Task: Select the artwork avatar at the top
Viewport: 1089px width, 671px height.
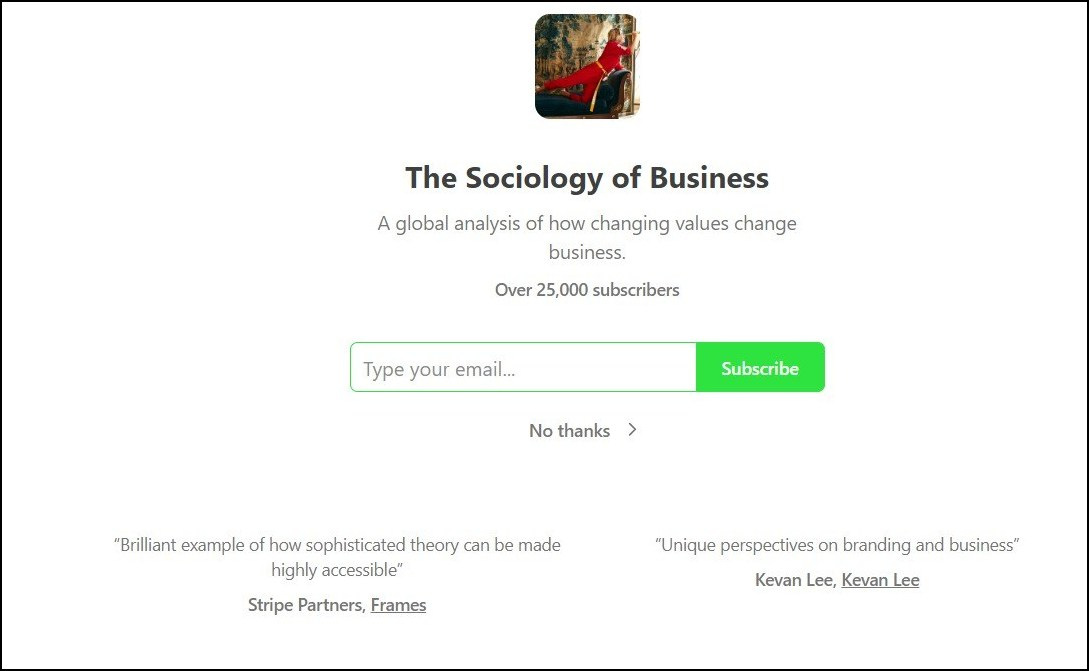Action: pos(586,65)
